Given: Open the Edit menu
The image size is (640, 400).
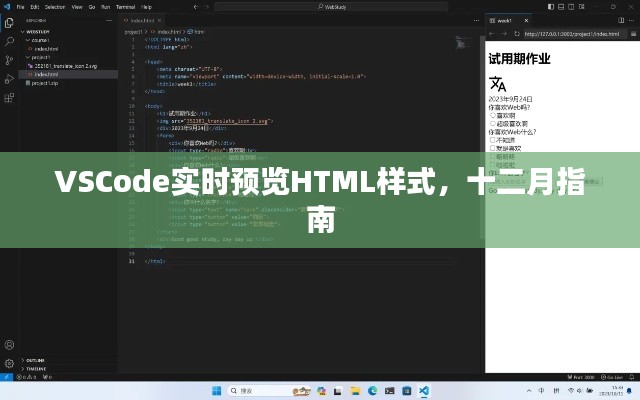Looking at the screenshot, I should [x=35, y=7].
